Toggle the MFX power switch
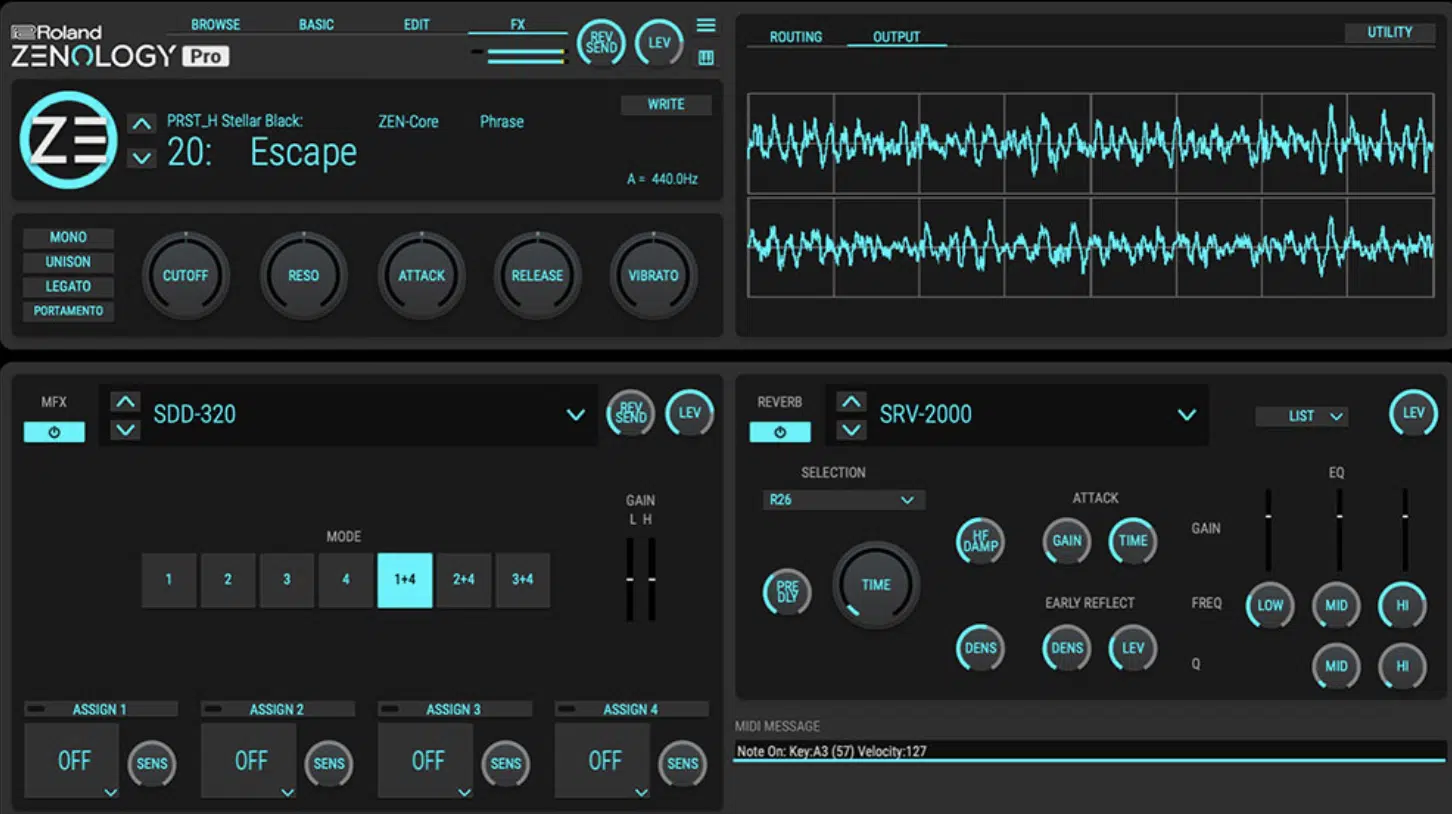Image resolution: width=1452 pixels, height=814 pixels. pyautogui.click(x=54, y=432)
